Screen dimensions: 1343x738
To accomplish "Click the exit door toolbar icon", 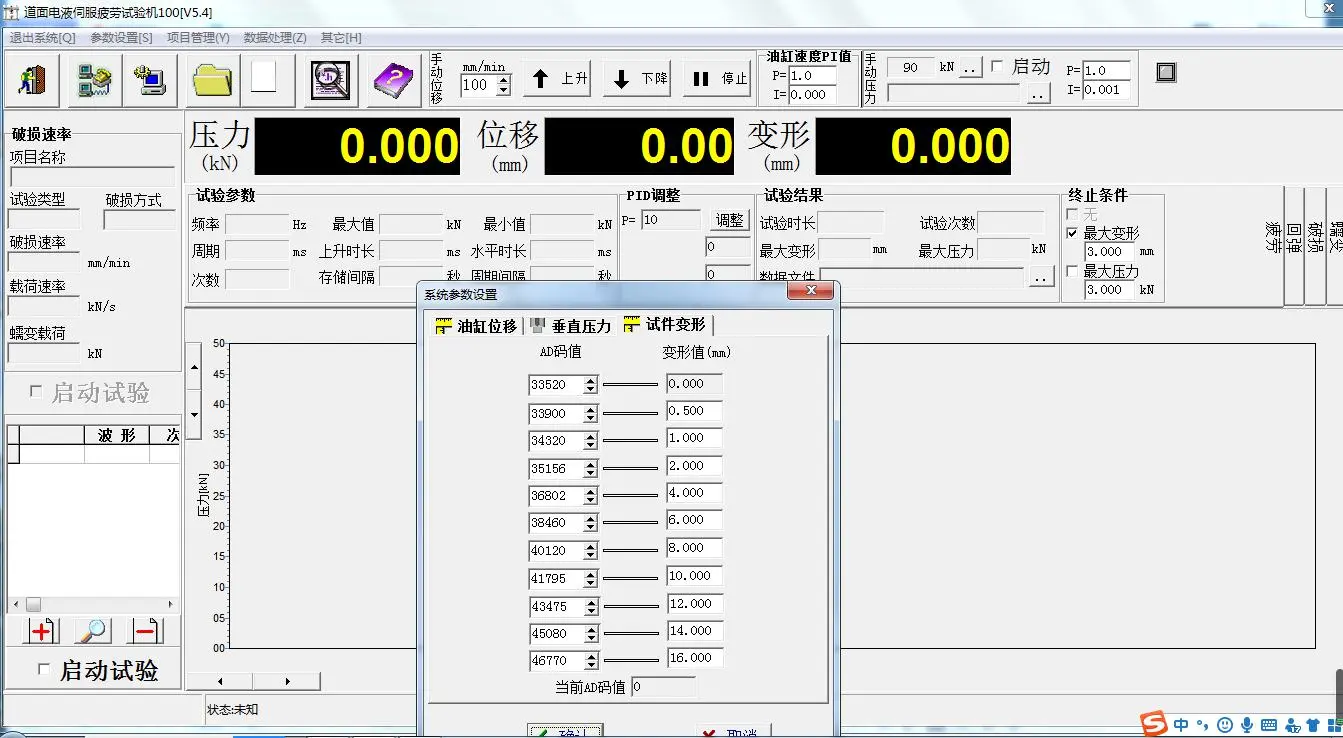I will [33, 80].
